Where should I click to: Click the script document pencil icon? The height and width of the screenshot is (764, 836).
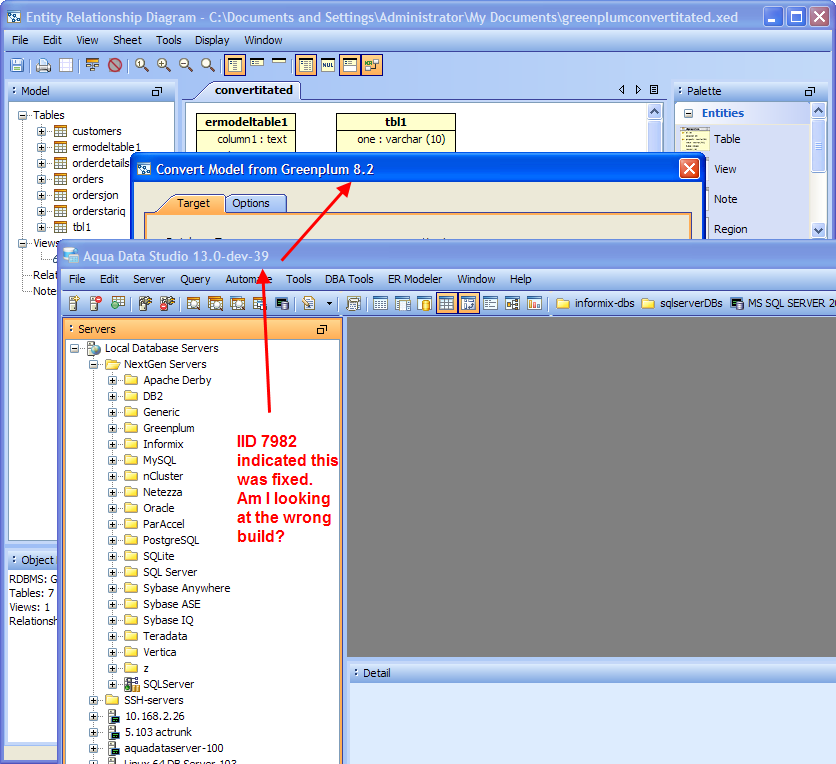(309, 303)
